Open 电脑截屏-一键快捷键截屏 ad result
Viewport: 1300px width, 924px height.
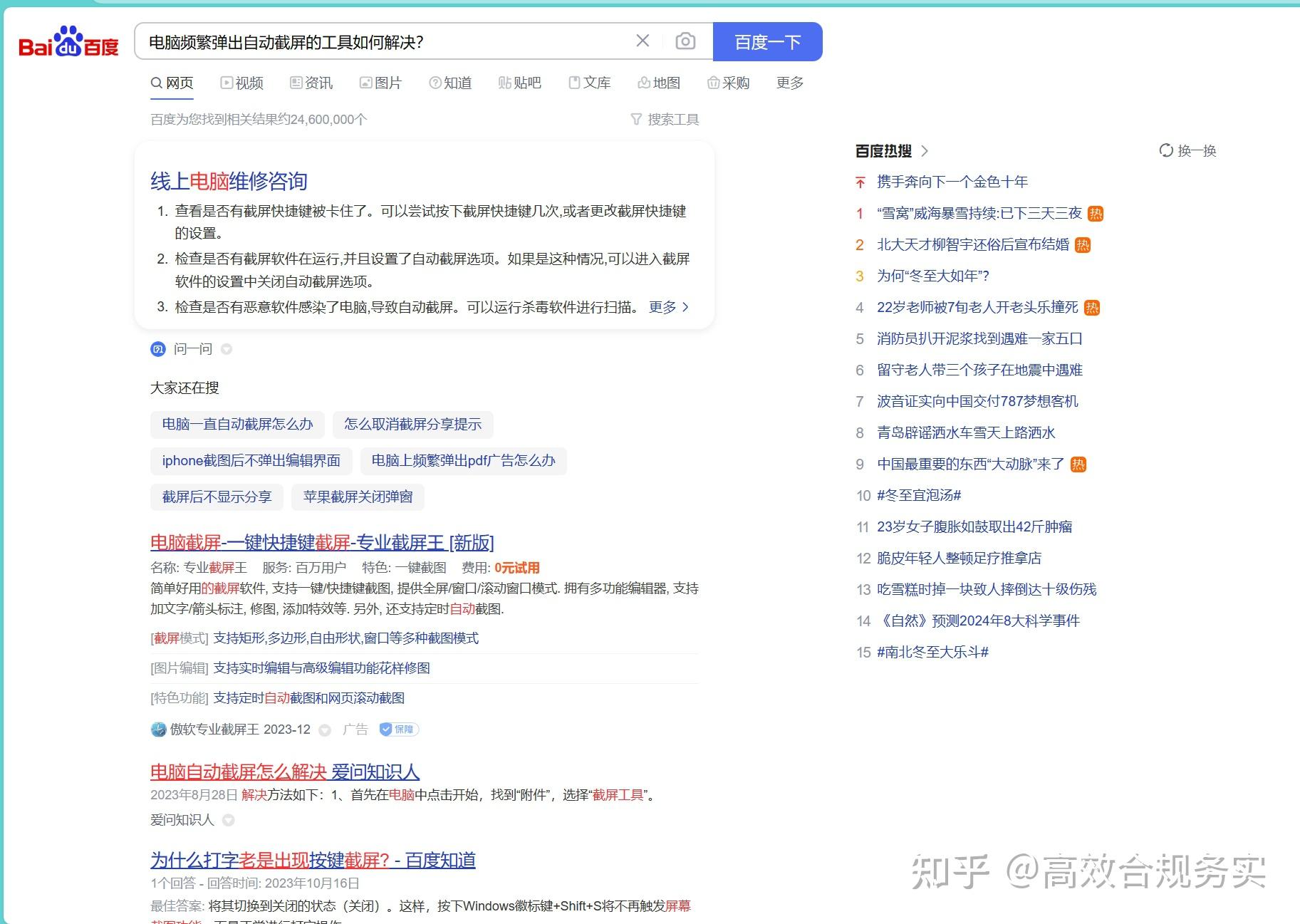pyautogui.click(x=322, y=542)
